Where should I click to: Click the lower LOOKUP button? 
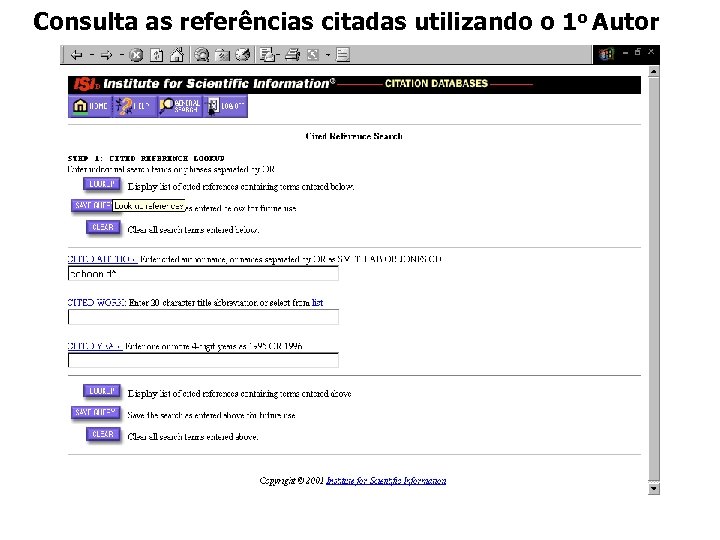point(102,391)
